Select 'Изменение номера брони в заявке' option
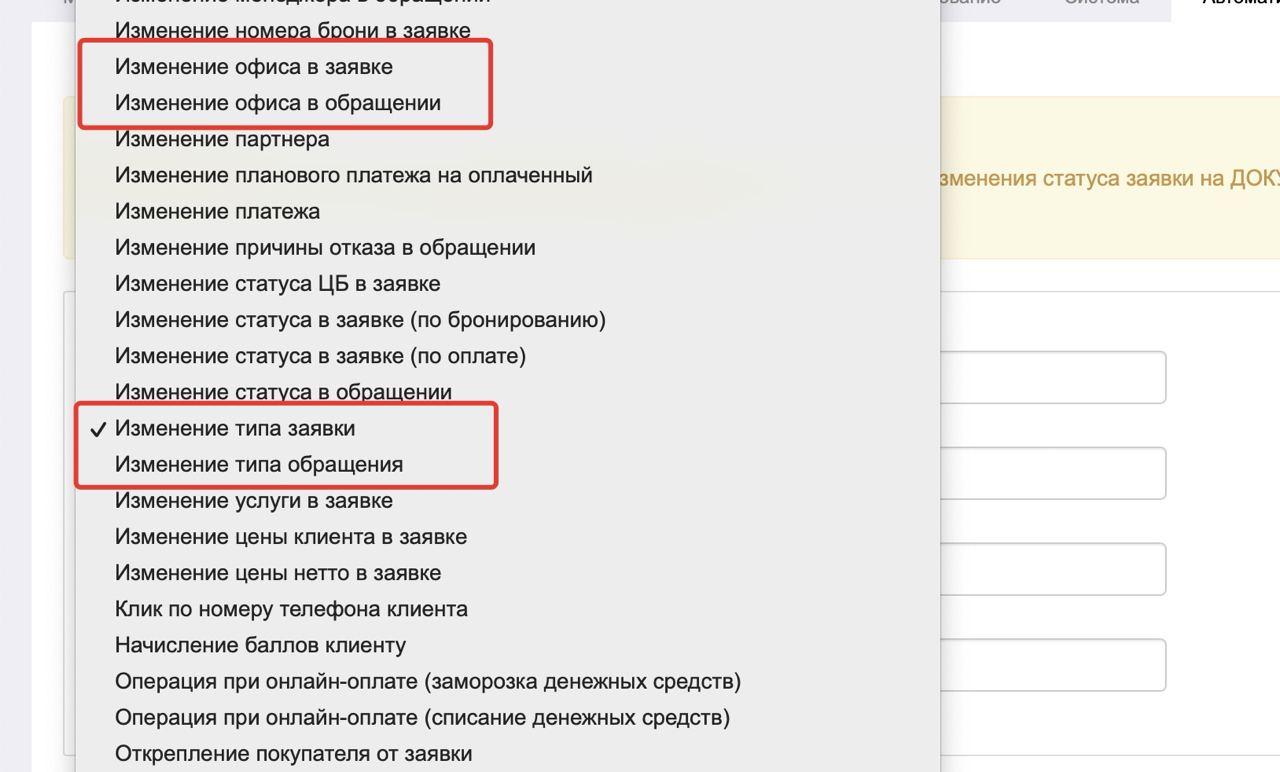The image size is (1280, 772). pos(292,31)
